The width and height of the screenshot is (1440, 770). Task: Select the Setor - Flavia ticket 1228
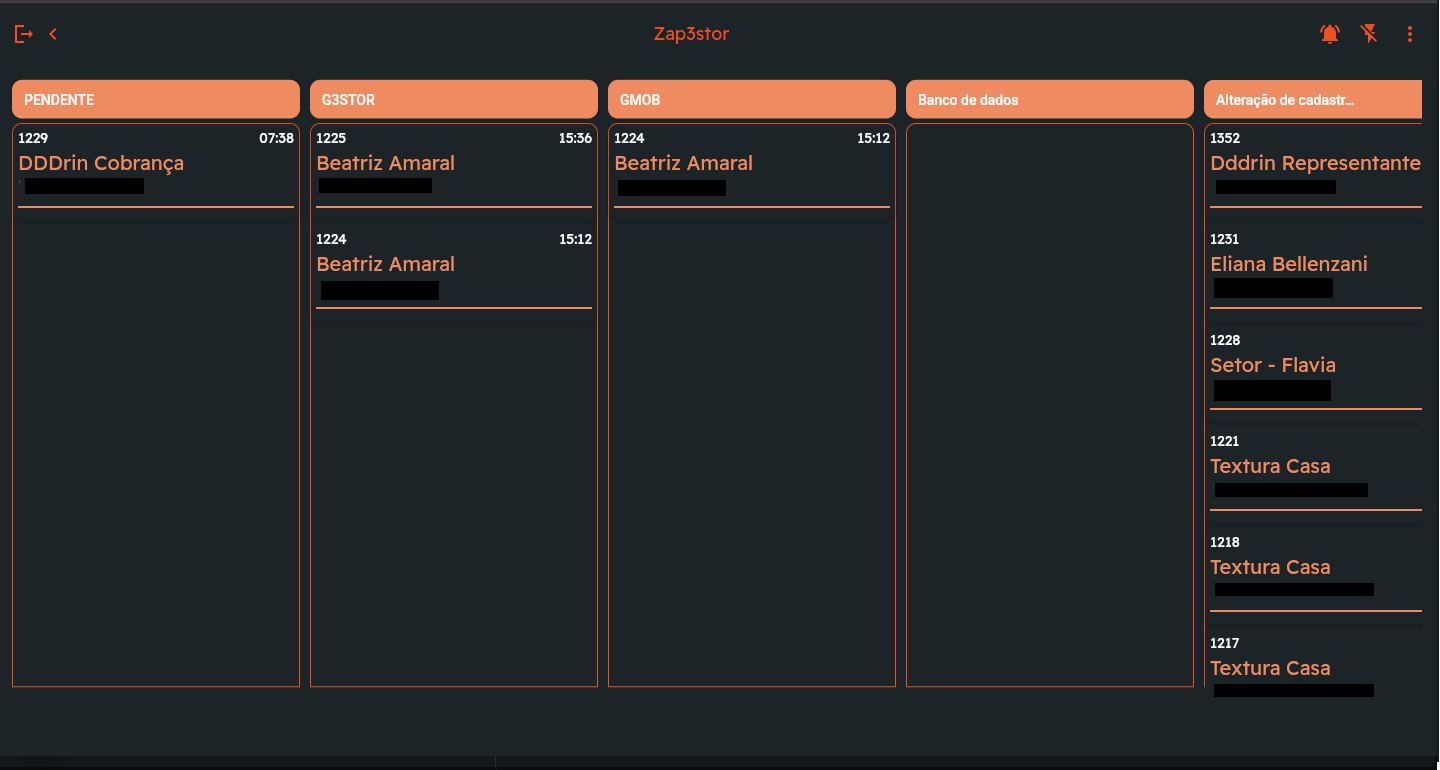[1314, 366]
